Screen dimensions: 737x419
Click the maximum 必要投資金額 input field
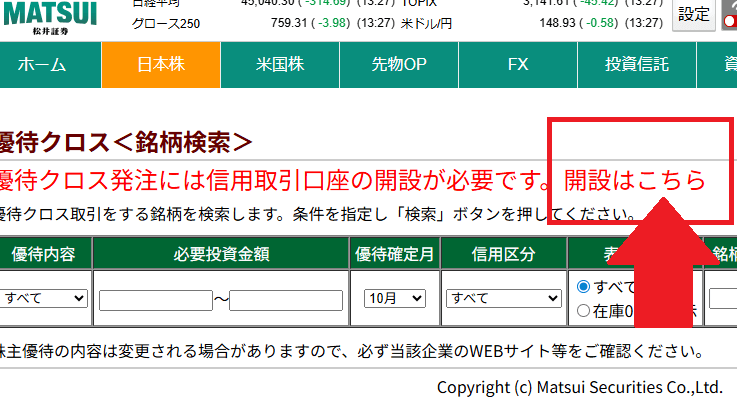click(286, 299)
